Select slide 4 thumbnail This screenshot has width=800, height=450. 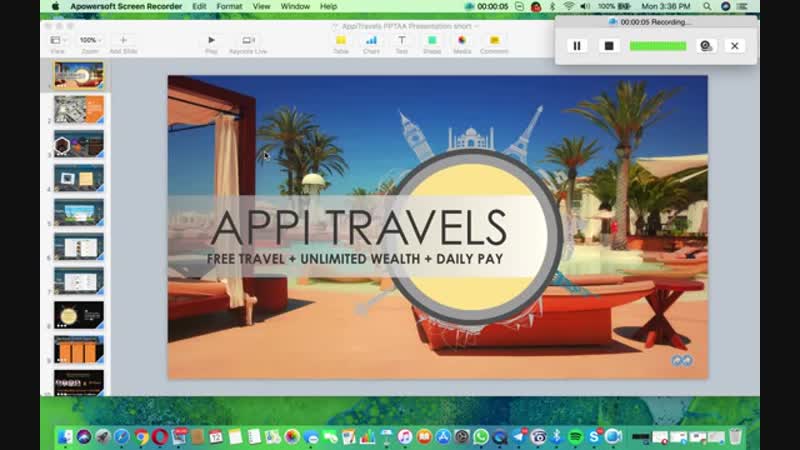[x=79, y=178]
